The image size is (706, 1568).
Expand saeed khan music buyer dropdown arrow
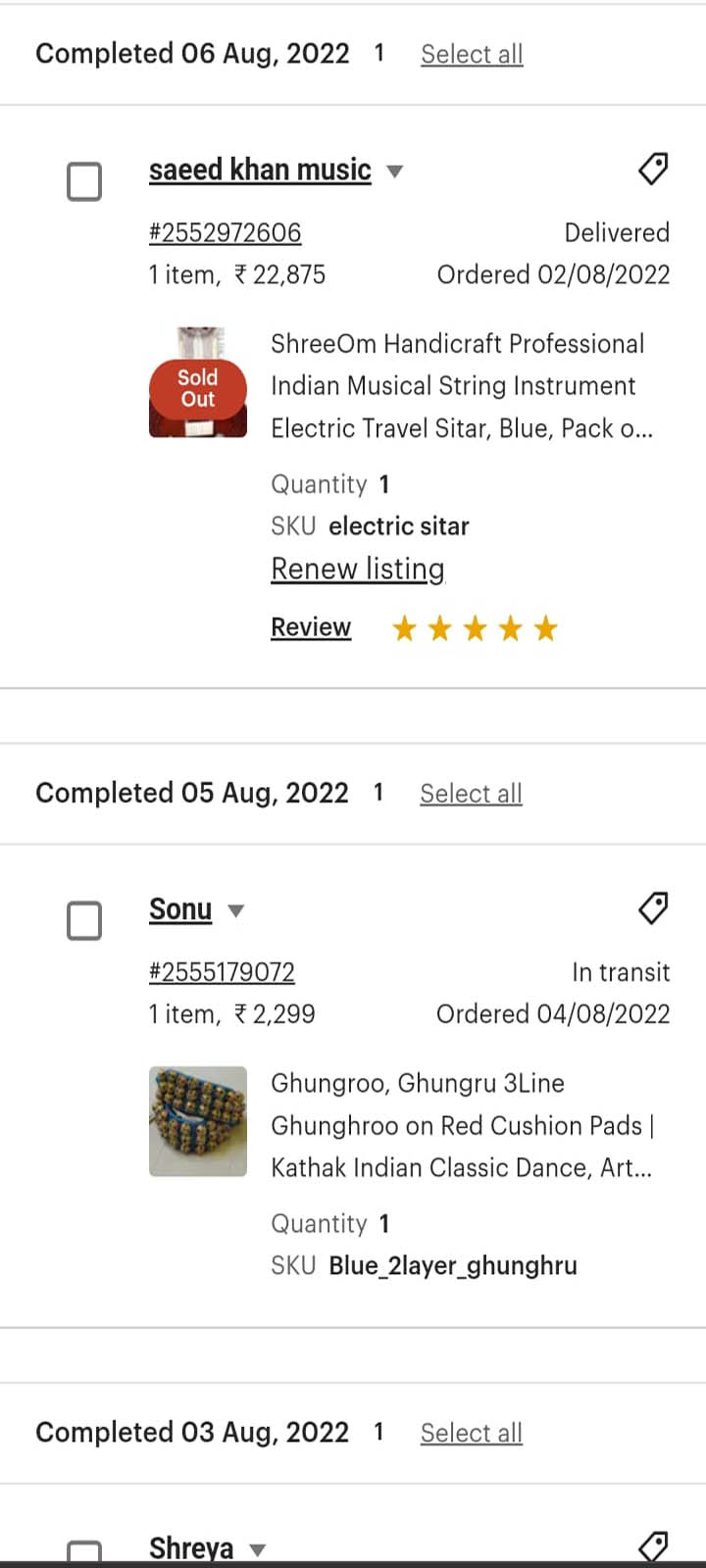click(395, 171)
